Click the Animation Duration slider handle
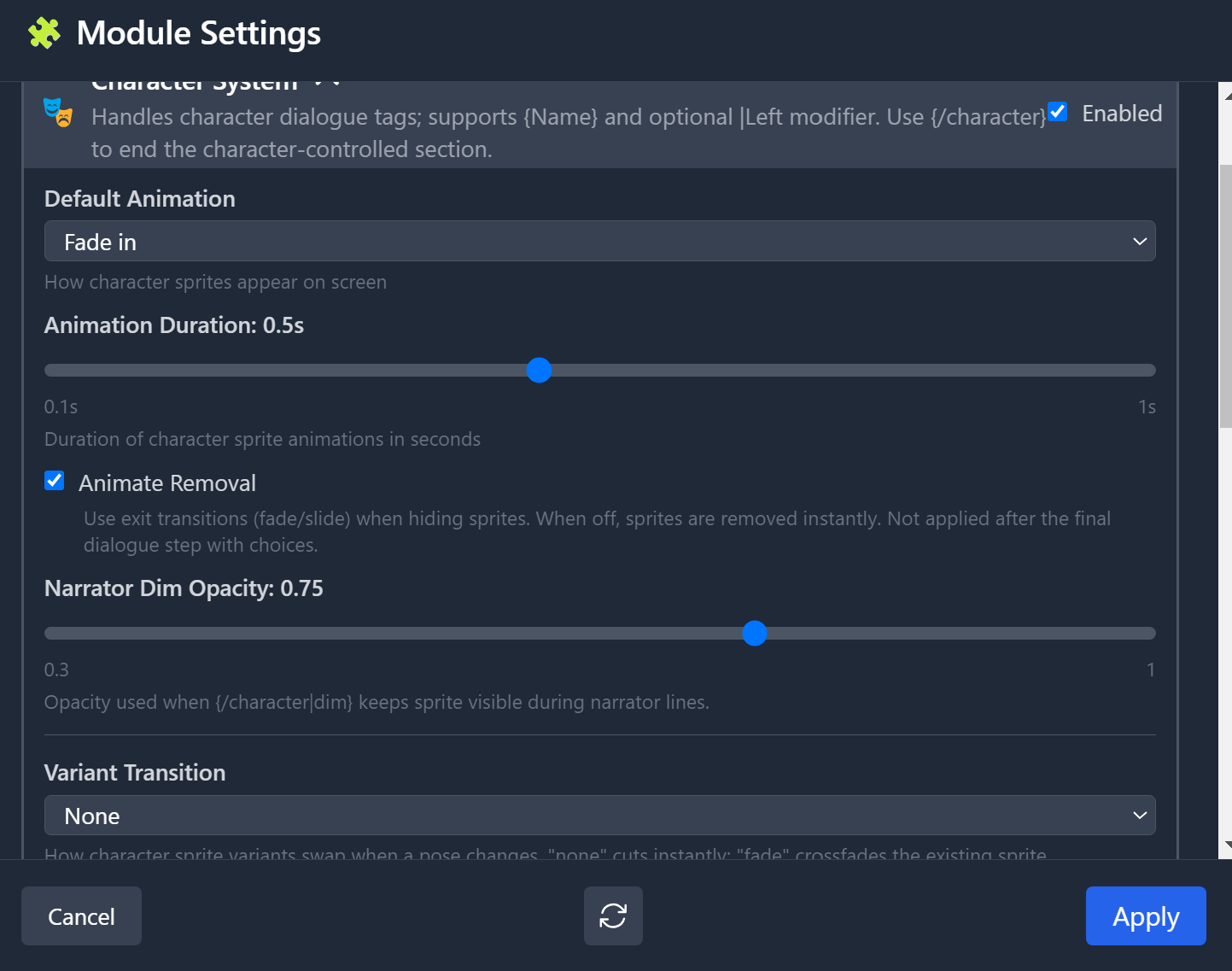Screen dimensions: 1232x971 click(x=539, y=370)
